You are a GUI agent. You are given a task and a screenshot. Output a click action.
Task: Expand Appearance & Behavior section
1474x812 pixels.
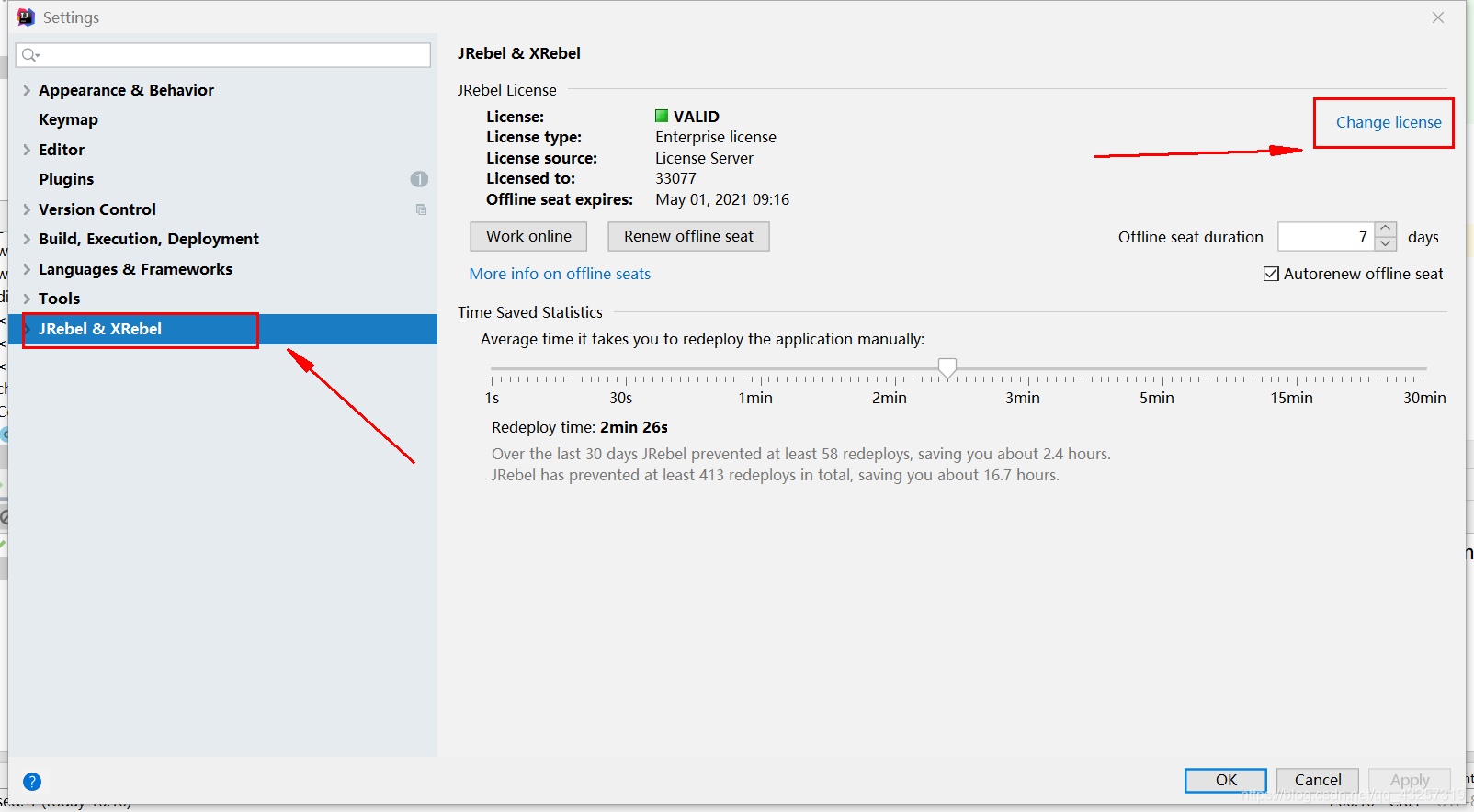27,90
